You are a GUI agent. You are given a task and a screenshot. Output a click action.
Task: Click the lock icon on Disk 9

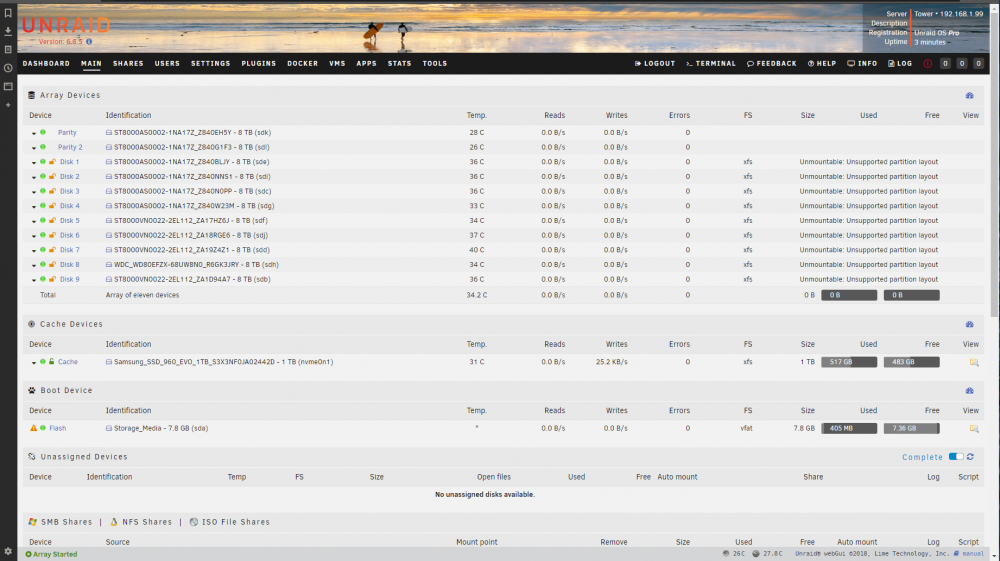pyautogui.click(x=52, y=279)
